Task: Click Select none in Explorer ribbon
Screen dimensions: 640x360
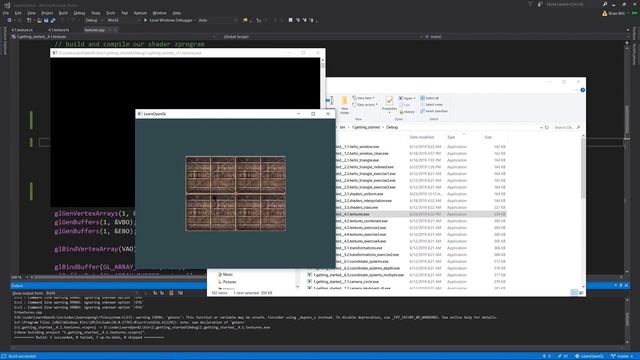Action: (x=431, y=104)
